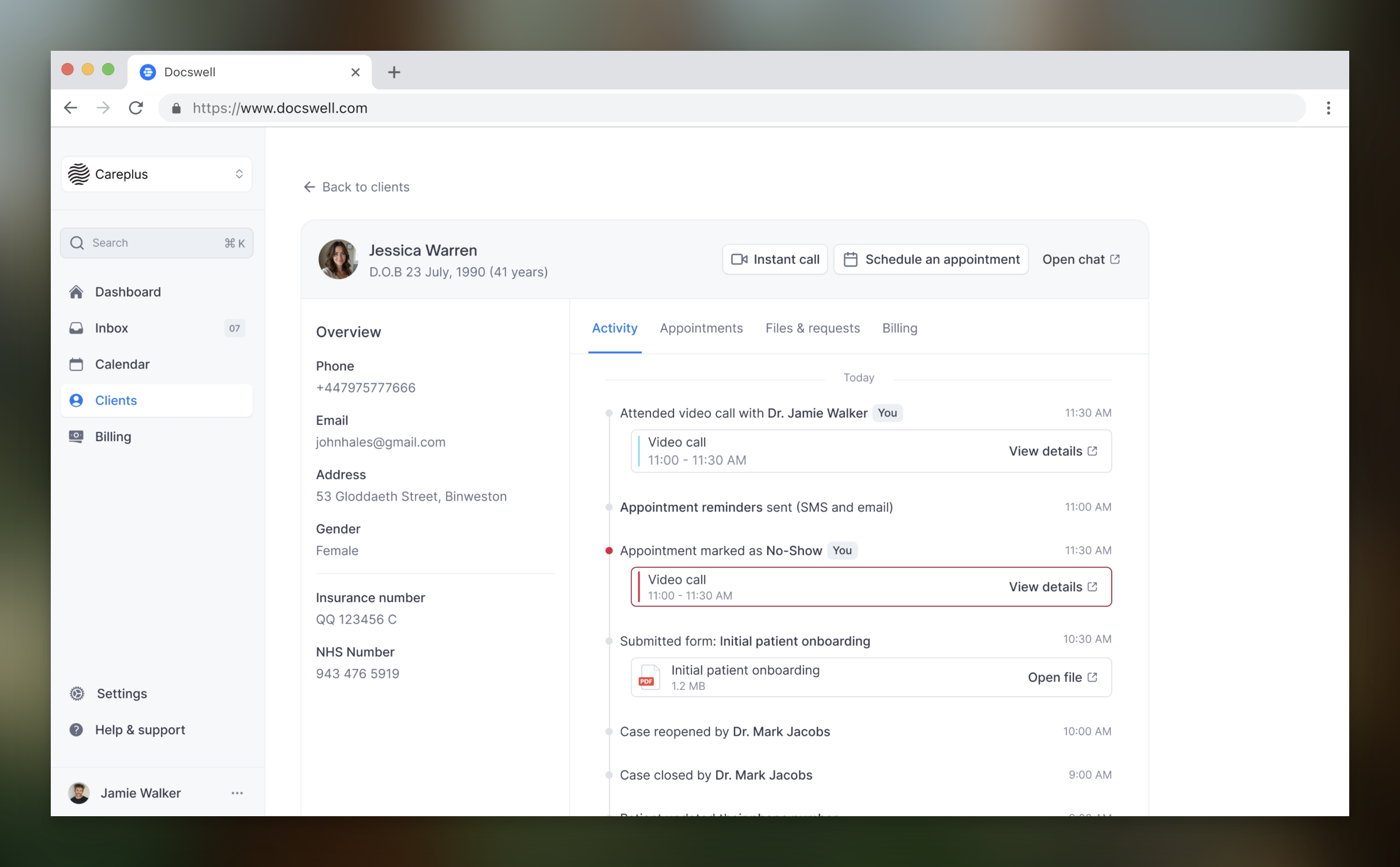Open Dashboard from the sidebar
1400x867 pixels.
click(x=156, y=292)
